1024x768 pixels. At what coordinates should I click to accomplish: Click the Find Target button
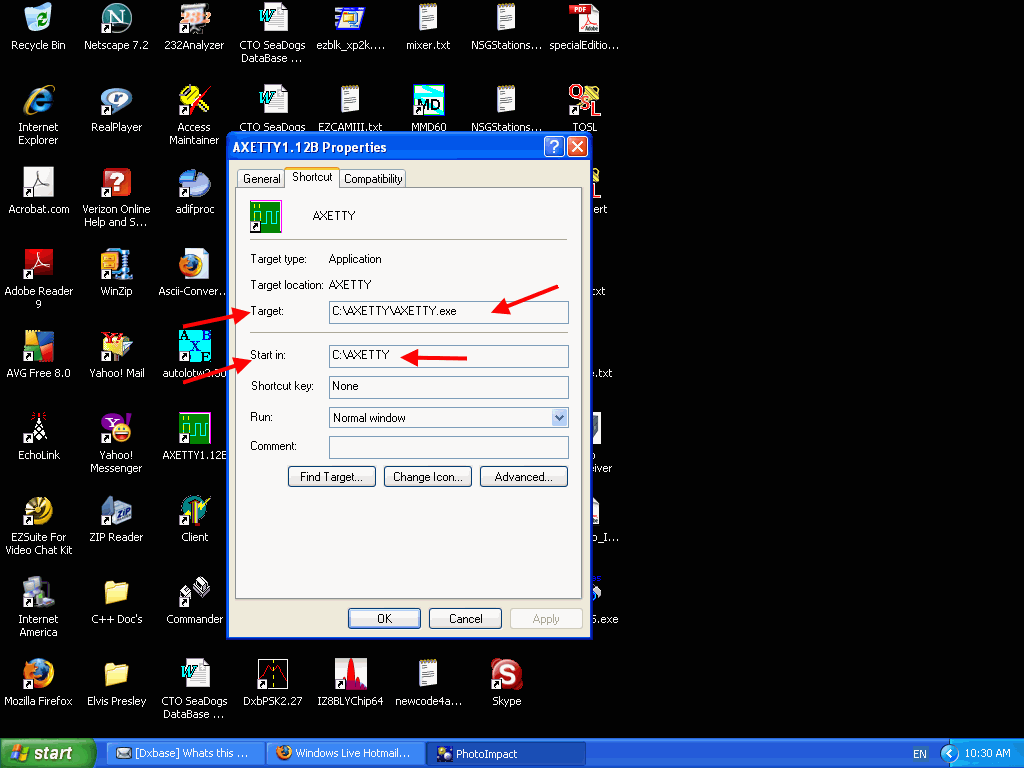point(331,477)
